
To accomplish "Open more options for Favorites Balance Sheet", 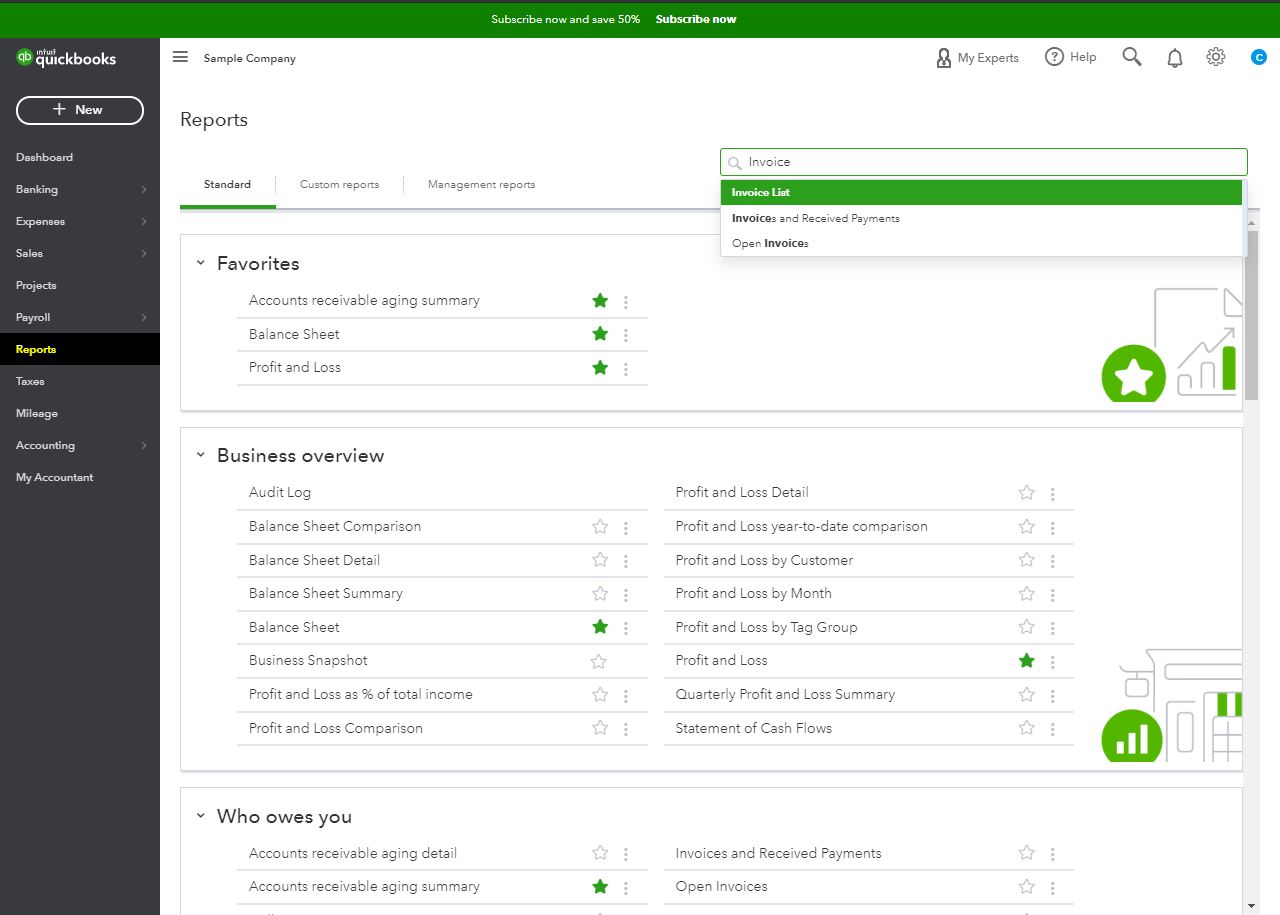I will [x=626, y=335].
